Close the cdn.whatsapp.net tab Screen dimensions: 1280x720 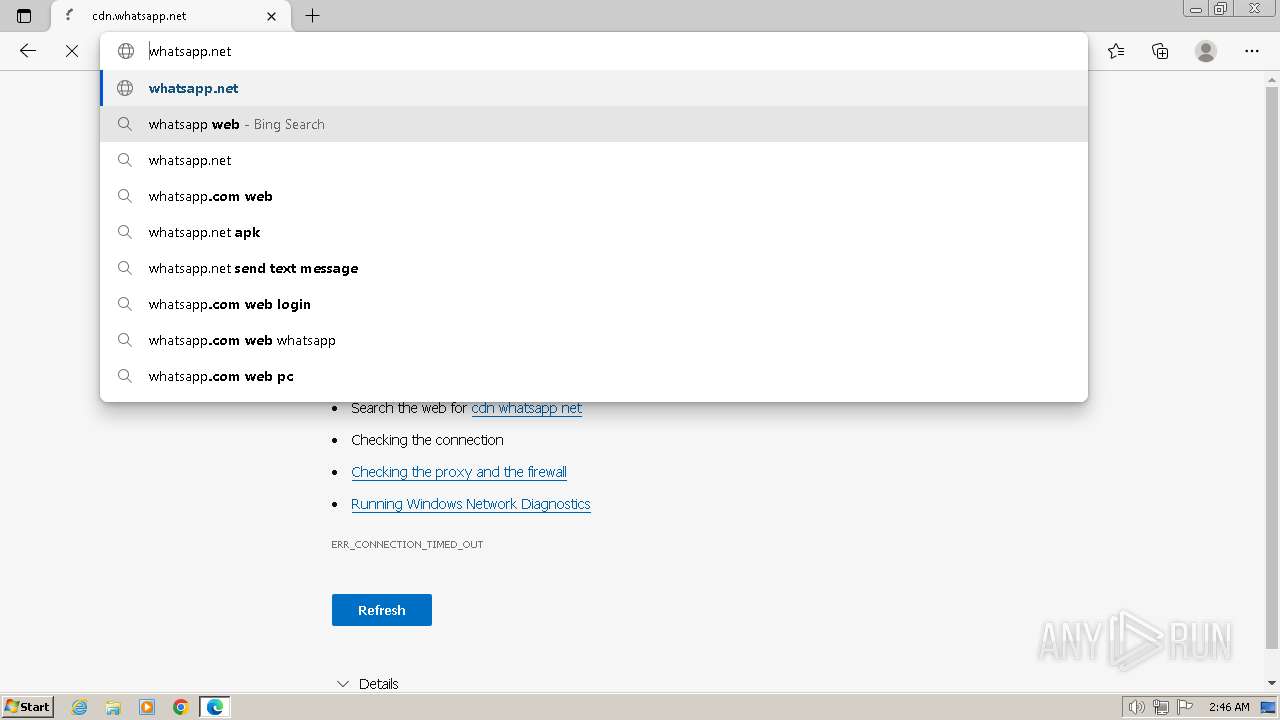point(272,16)
